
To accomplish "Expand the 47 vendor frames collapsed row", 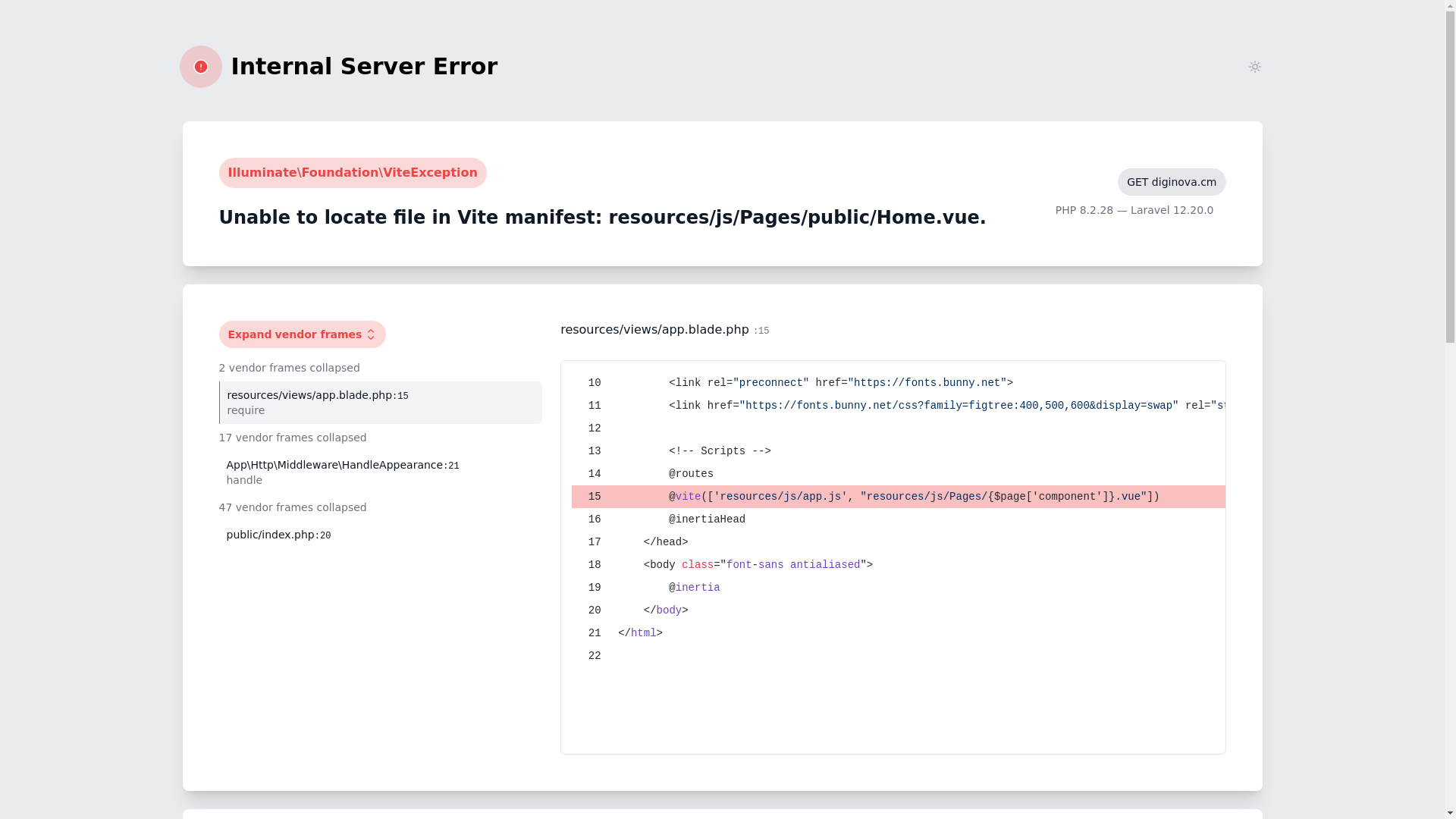I will pos(293,507).
